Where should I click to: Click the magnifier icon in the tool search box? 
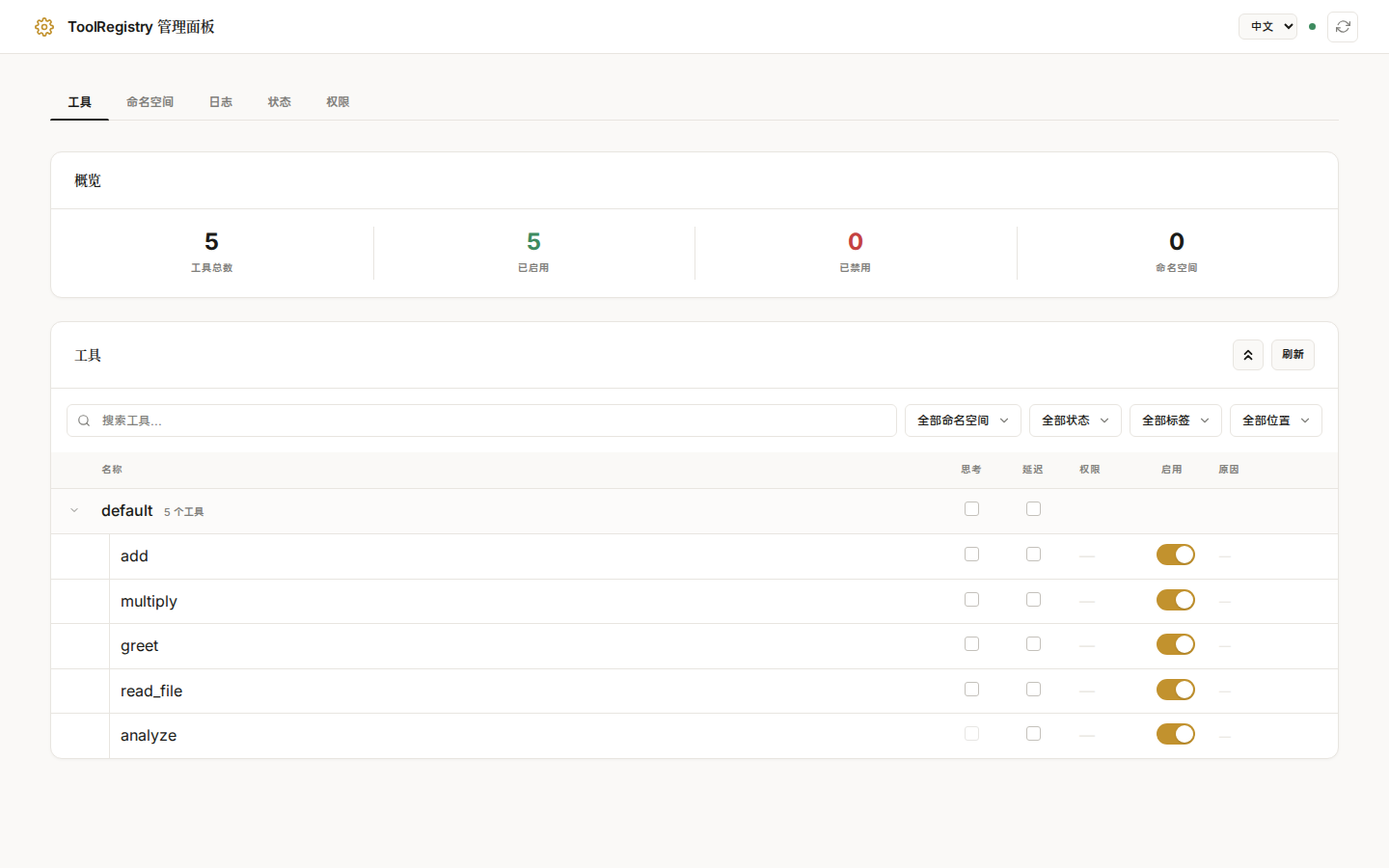click(x=84, y=420)
